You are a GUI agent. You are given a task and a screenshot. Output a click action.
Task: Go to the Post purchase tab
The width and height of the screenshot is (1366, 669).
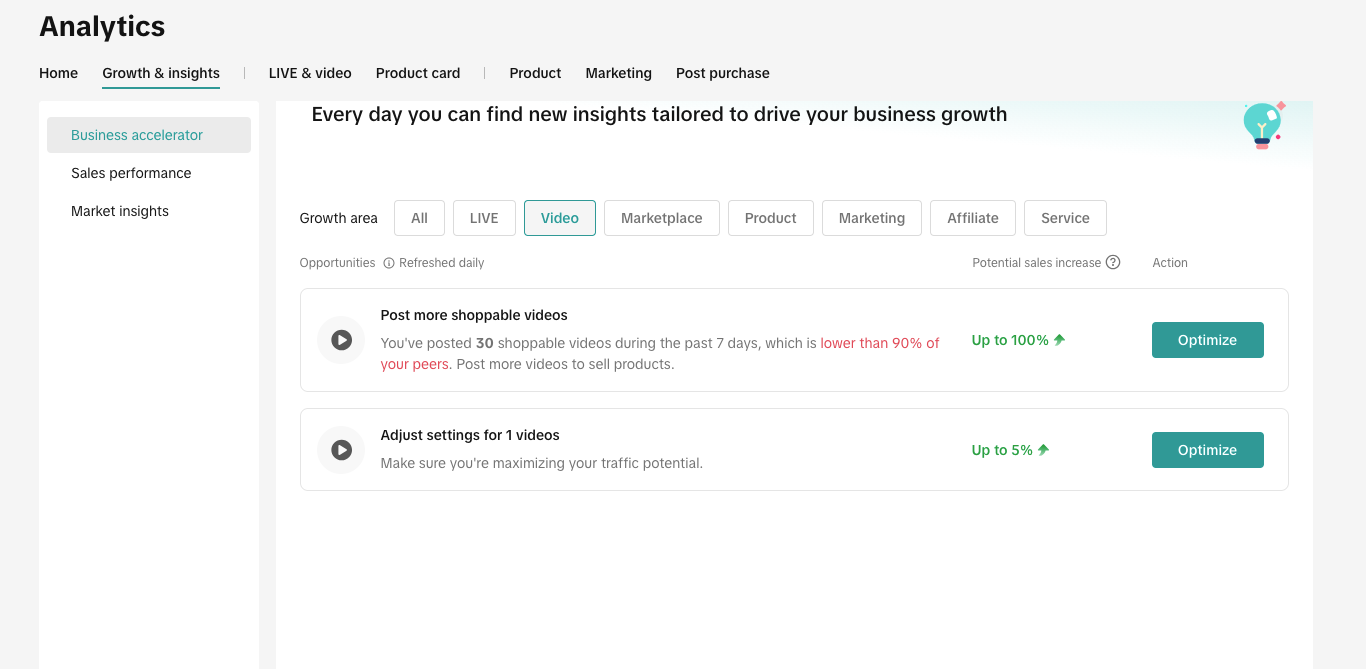(x=722, y=73)
